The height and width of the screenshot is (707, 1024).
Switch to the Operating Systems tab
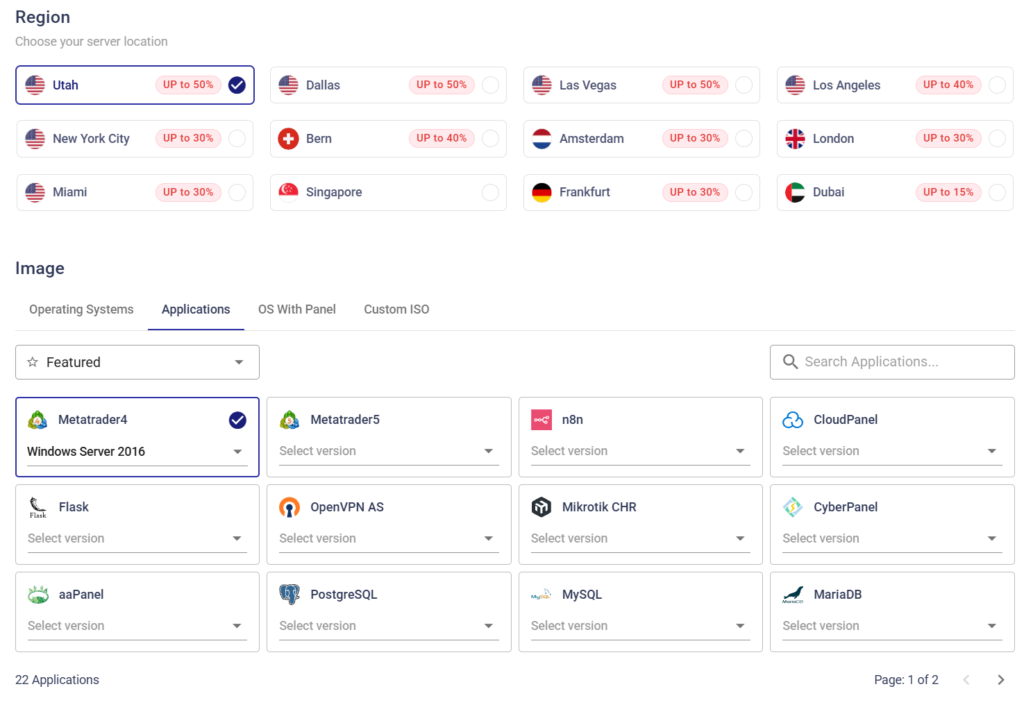(81, 310)
